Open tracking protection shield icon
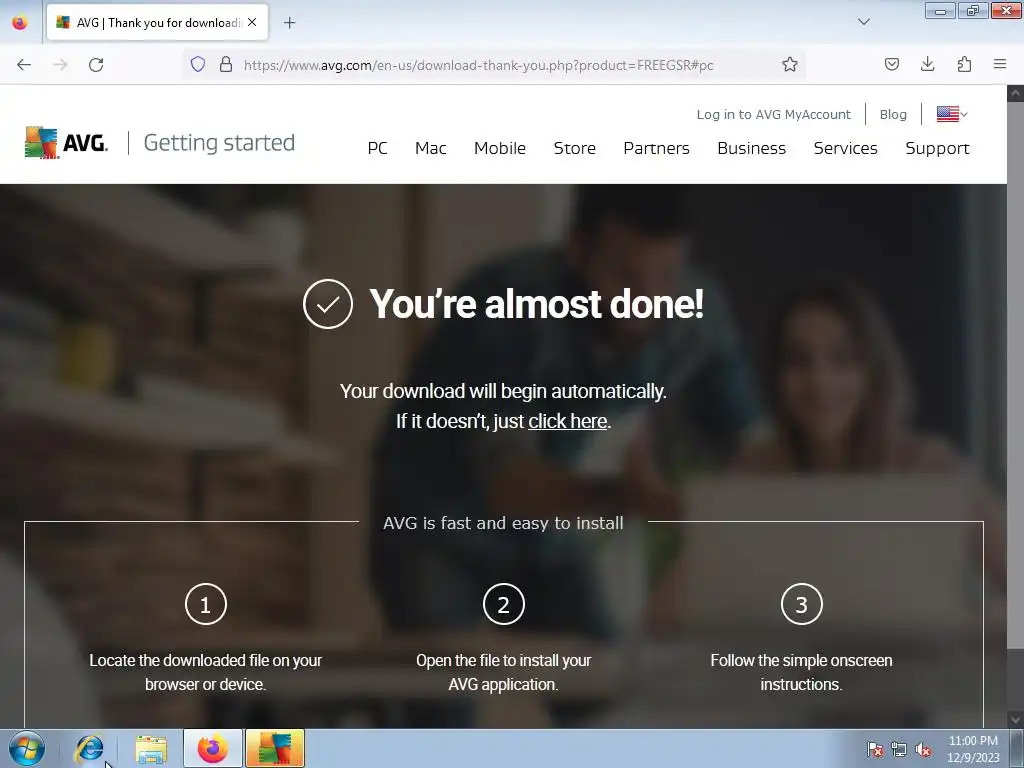The image size is (1024, 768). tap(198, 64)
